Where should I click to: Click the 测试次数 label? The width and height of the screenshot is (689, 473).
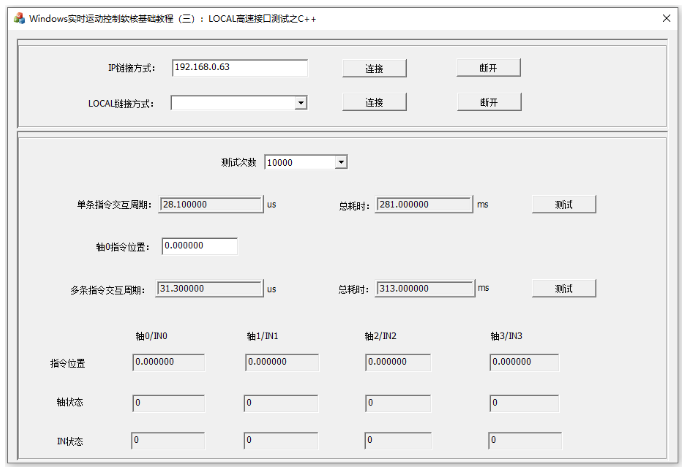[238, 163]
